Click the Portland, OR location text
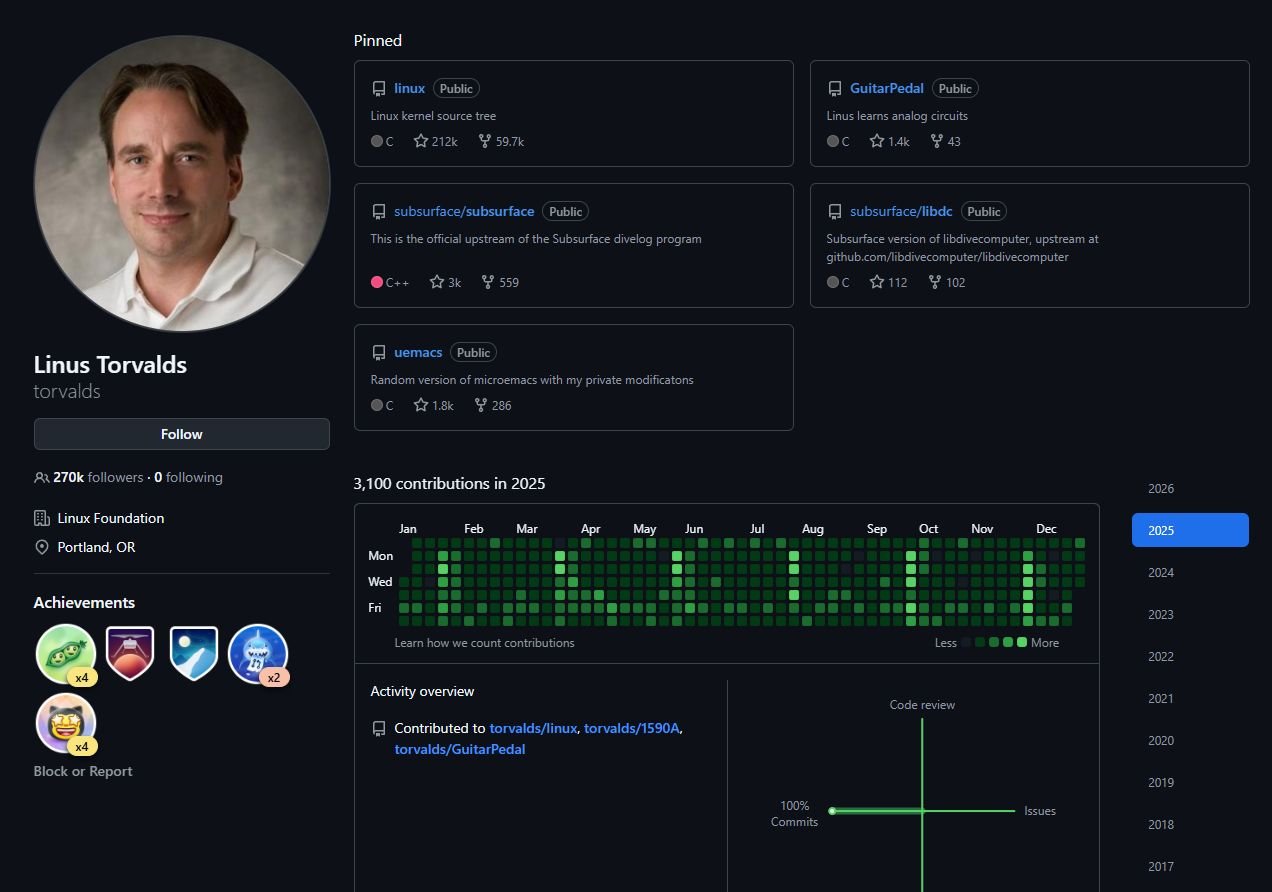Viewport: 1272px width, 892px height. (97, 547)
